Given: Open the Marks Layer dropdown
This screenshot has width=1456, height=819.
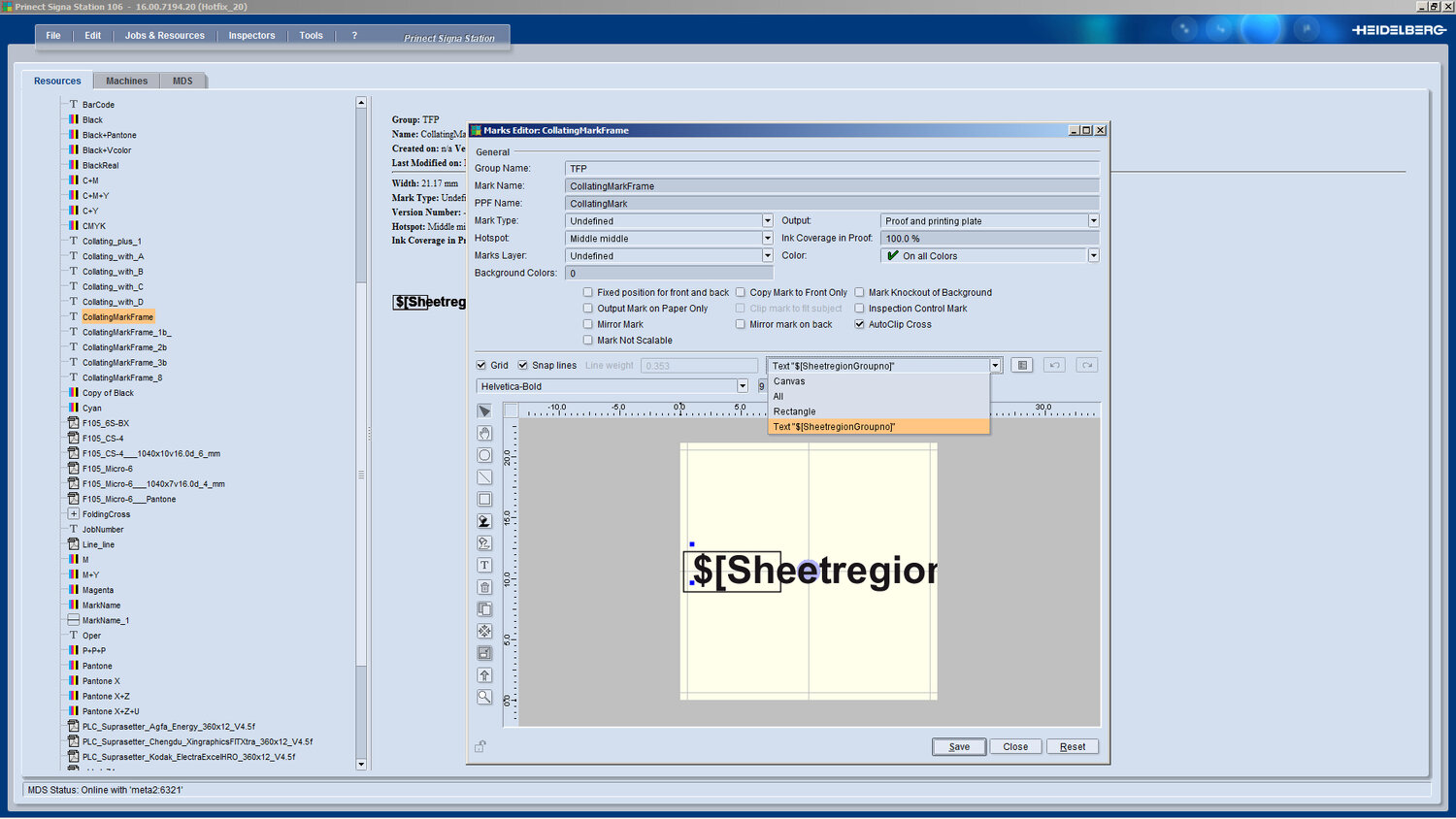Looking at the screenshot, I should (x=767, y=256).
